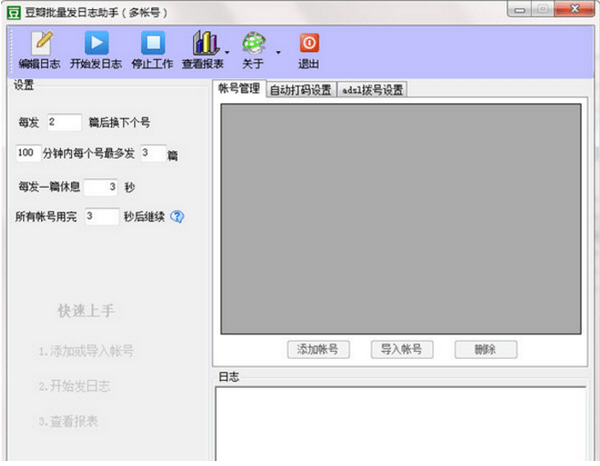
Task: Open the adsl拨号设置 tab
Action: (372, 90)
